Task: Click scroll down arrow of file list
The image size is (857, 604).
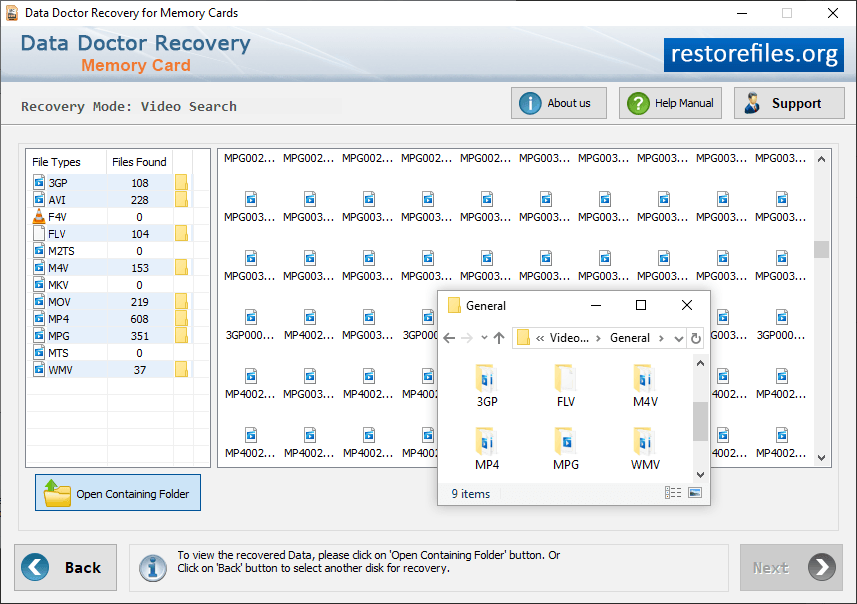Action: click(821, 458)
